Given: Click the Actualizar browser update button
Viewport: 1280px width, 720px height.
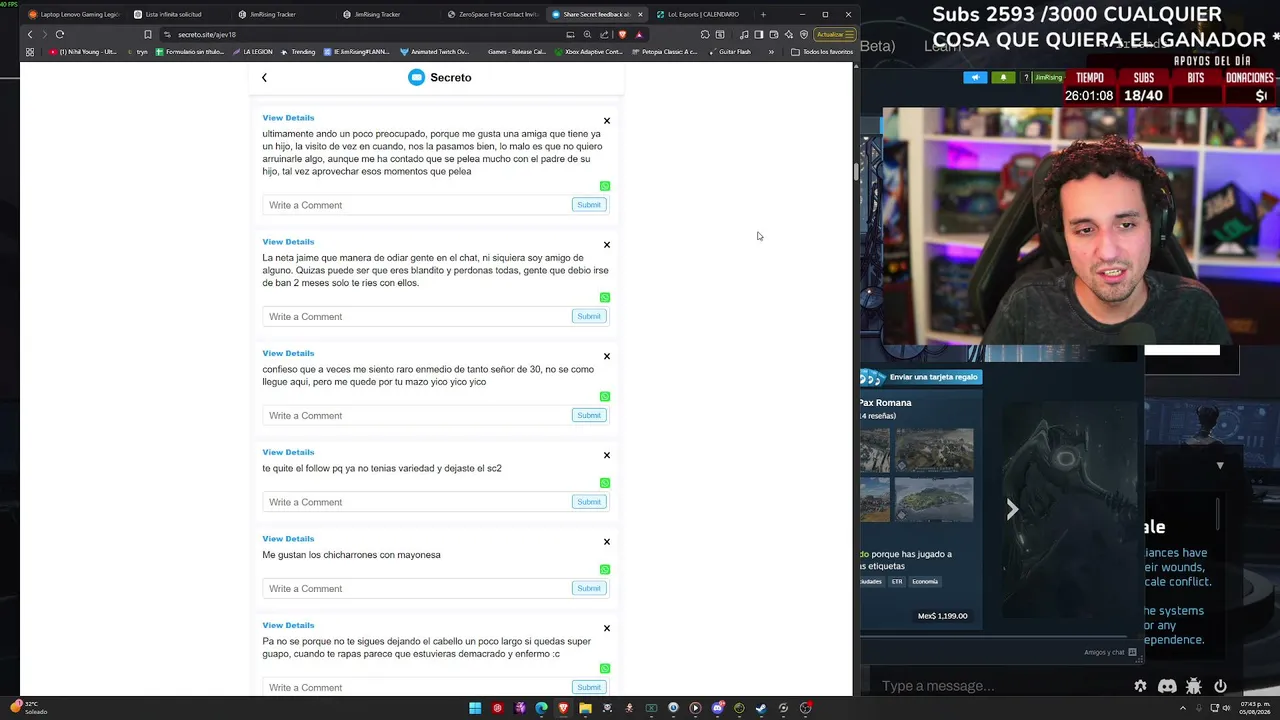Looking at the screenshot, I should (834, 34).
